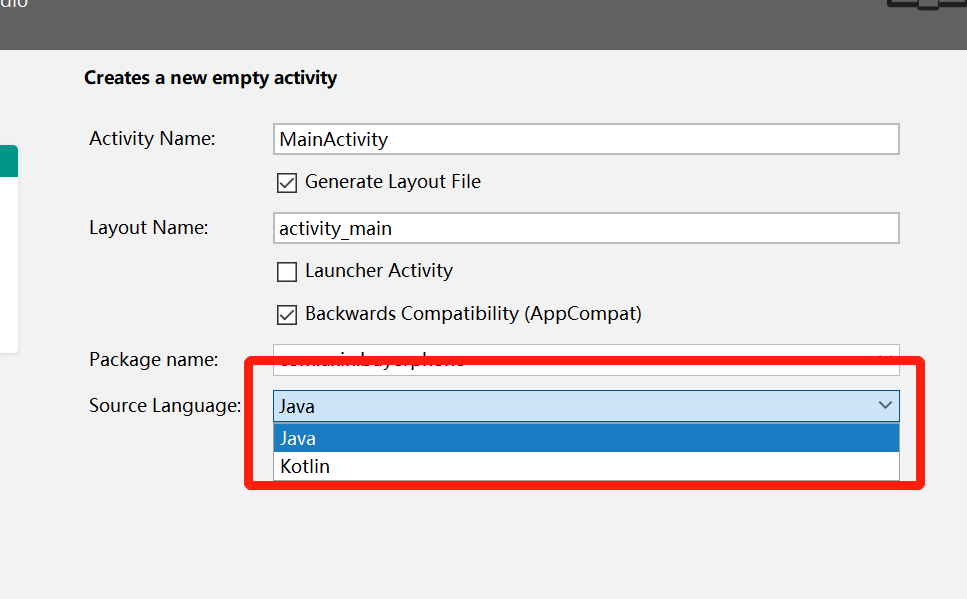967x599 pixels.
Task: Click the Package name label
Action: pyautogui.click(x=154, y=359)
